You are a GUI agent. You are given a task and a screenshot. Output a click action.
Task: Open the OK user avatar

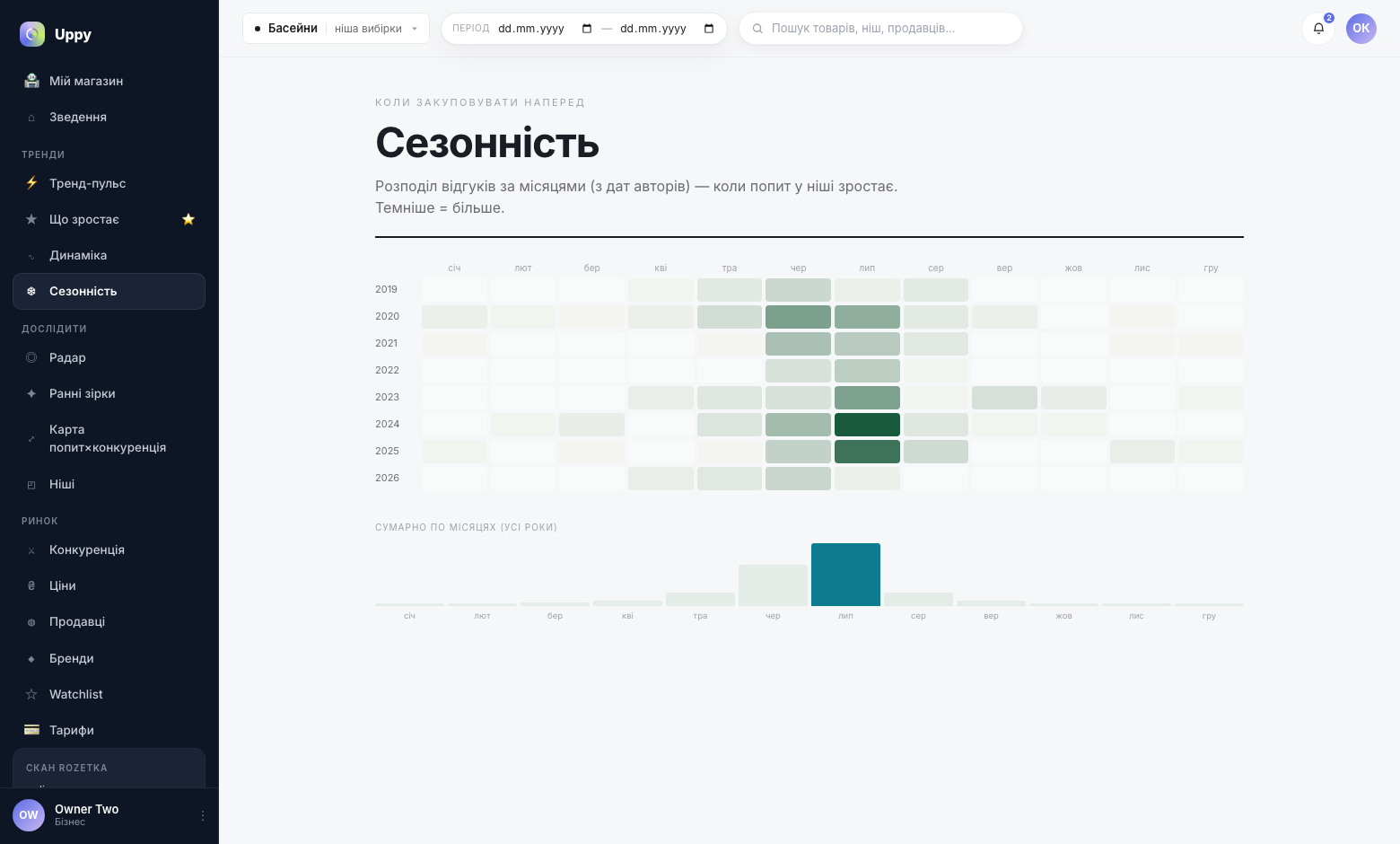click(x=1361, y=28)
